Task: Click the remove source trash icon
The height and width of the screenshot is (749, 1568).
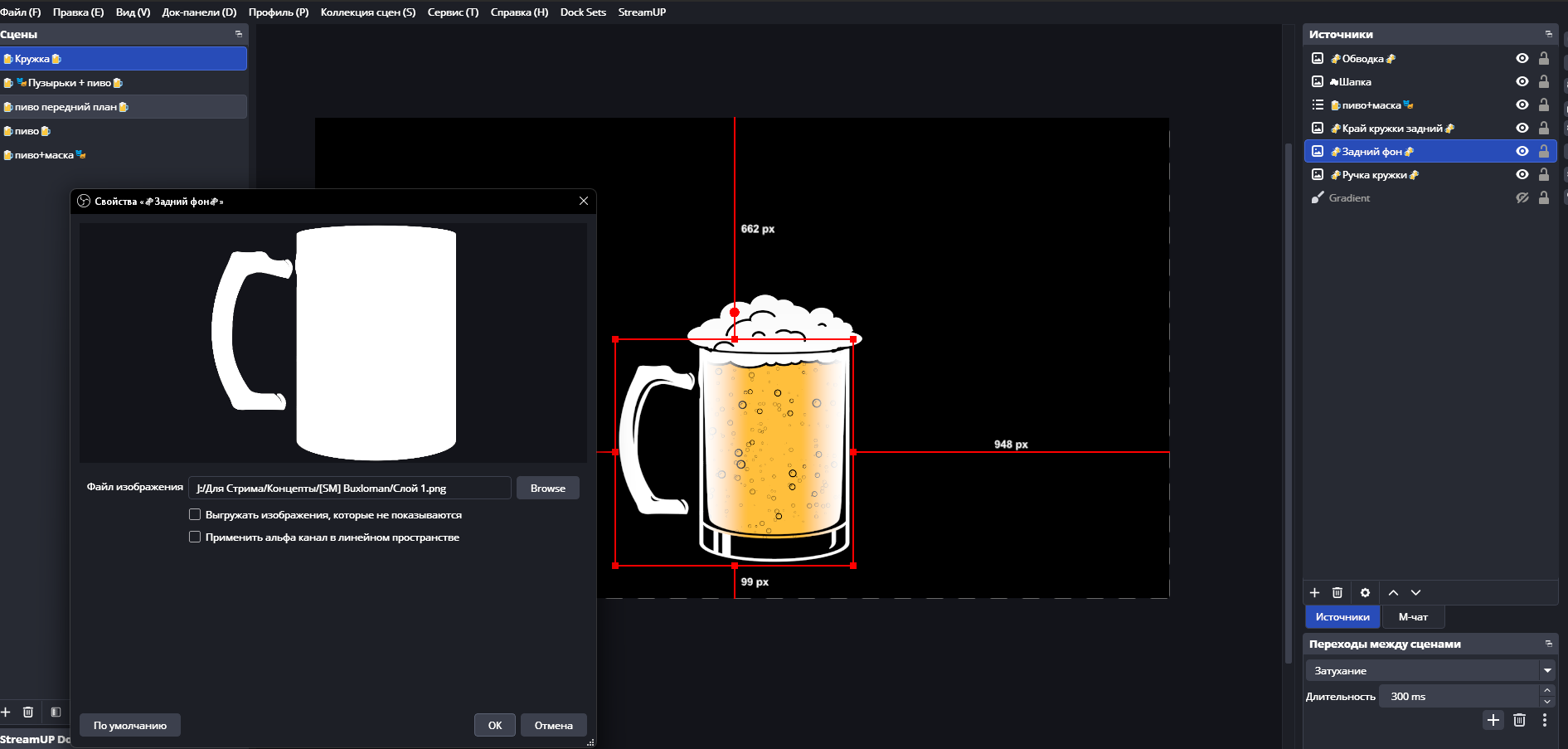Action: point(1337,592)
